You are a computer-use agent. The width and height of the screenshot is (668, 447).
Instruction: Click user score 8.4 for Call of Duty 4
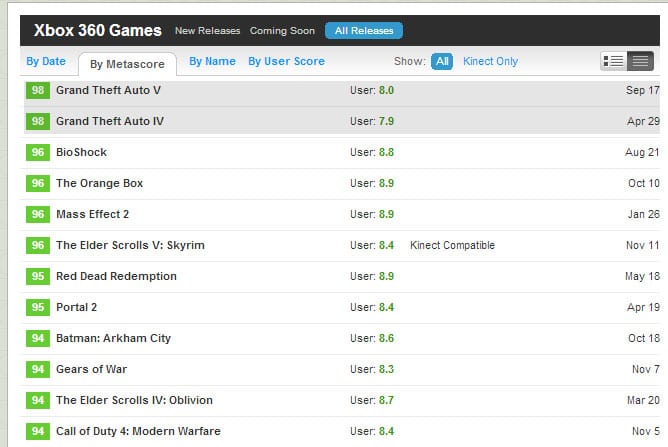[386, 431]
